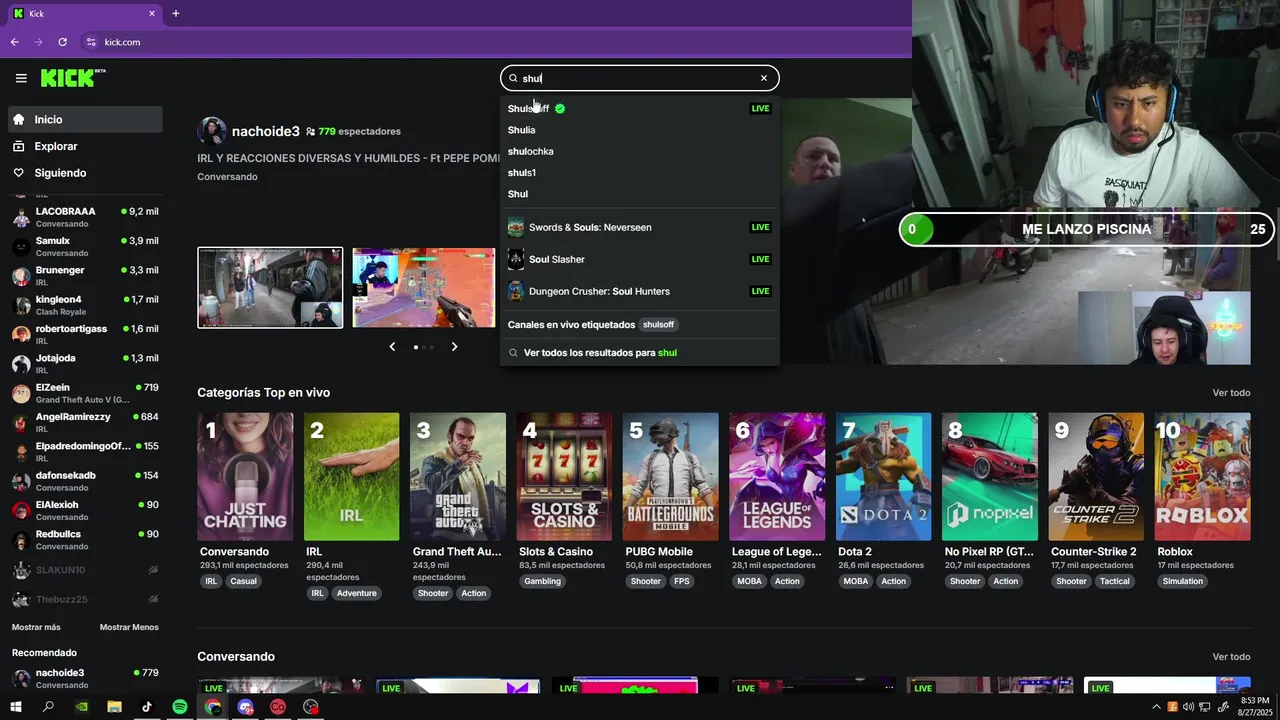Click the Adventure tag under IRL
This screenshot has width=1280, height=720.
click(x=356, y=593)
